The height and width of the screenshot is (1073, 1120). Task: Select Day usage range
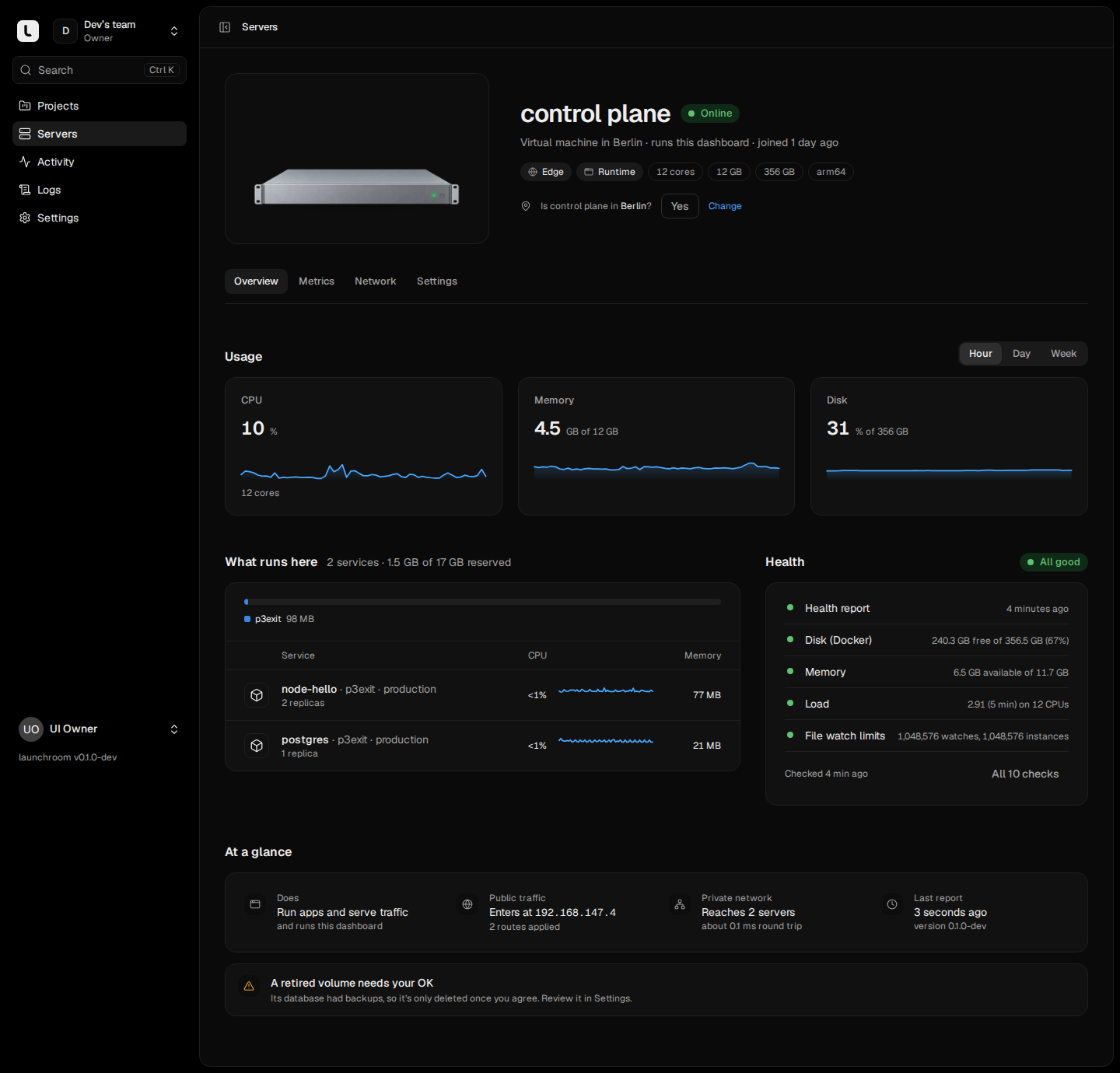click(1021, 354)
